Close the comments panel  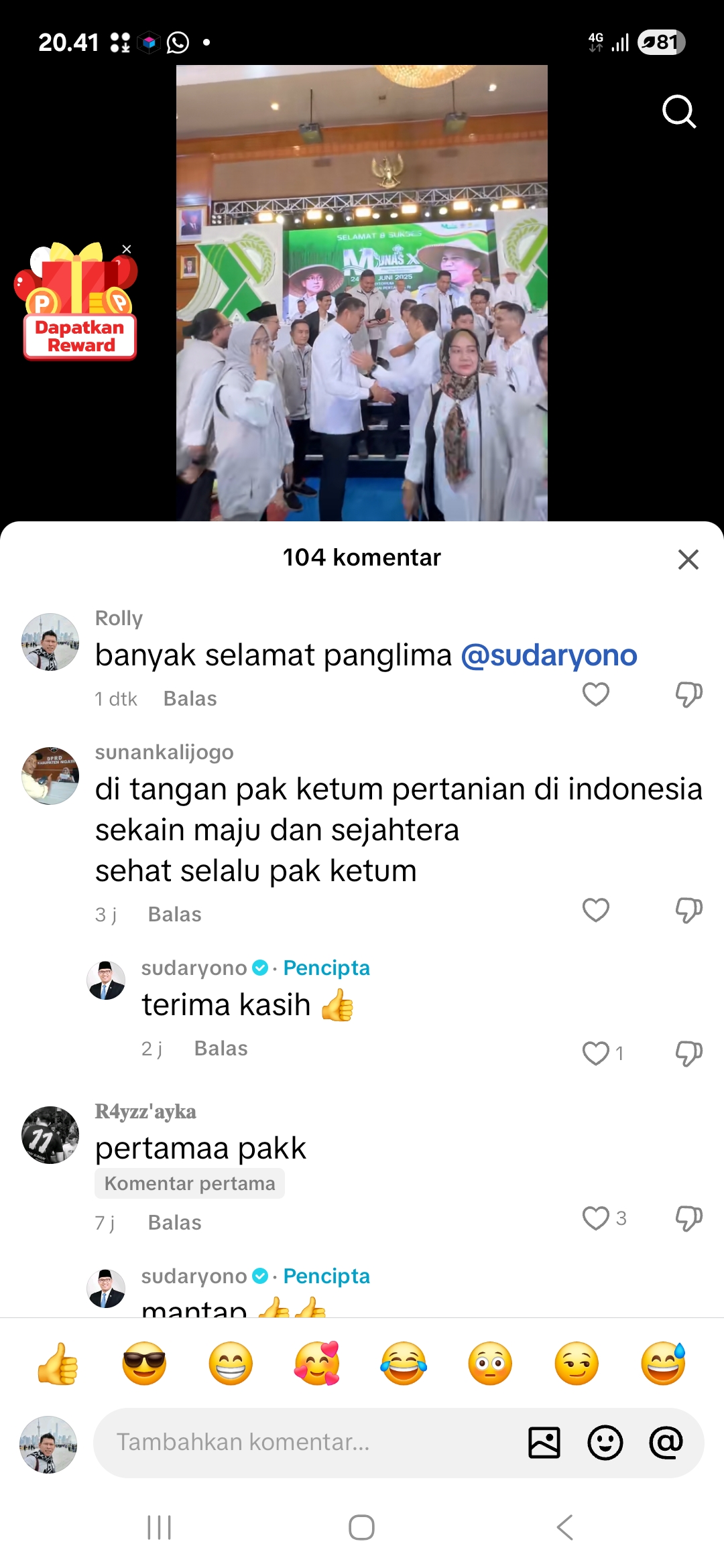coord(688,559)
